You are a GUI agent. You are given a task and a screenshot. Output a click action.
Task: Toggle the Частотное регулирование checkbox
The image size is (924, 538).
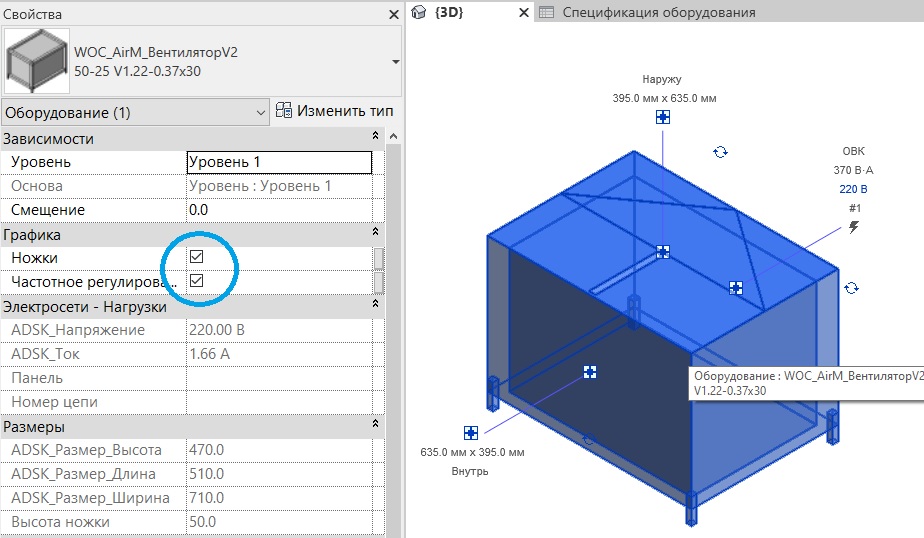click(x=197, y=281)
